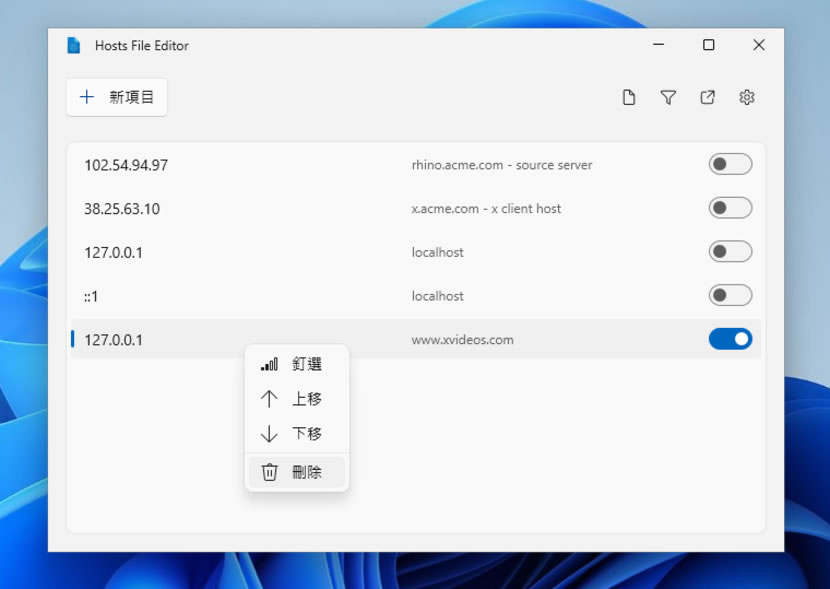Toggle the ::1 localhost entry switch
The height and width of the screenshot is (589, 830).
pos(730,295)
